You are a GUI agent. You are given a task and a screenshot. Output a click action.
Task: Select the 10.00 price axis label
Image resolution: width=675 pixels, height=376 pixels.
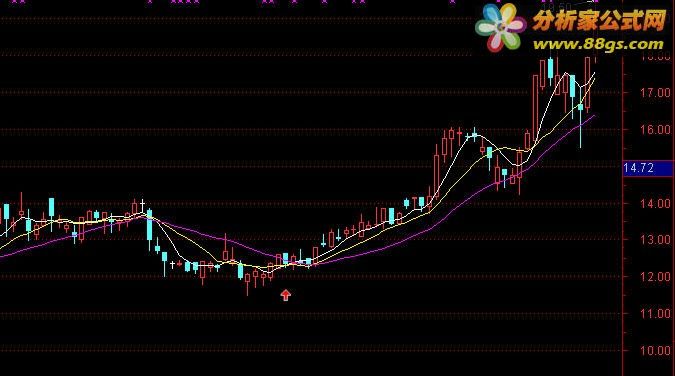[655, 351]
